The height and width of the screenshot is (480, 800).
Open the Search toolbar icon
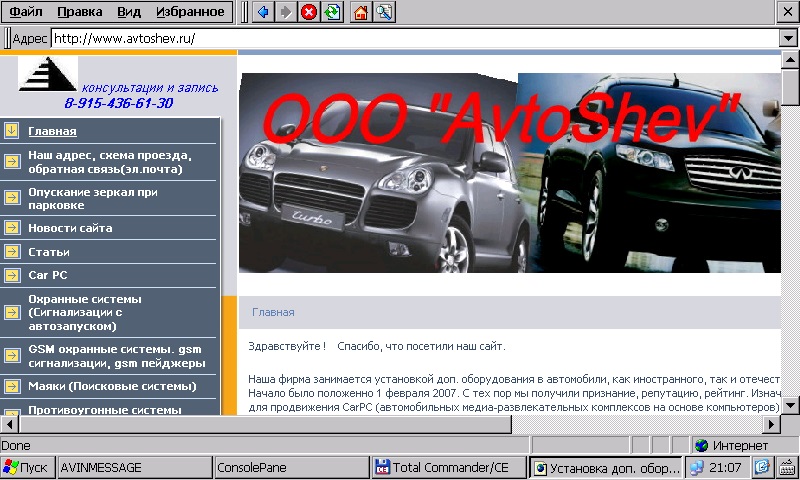click(384, 12)
